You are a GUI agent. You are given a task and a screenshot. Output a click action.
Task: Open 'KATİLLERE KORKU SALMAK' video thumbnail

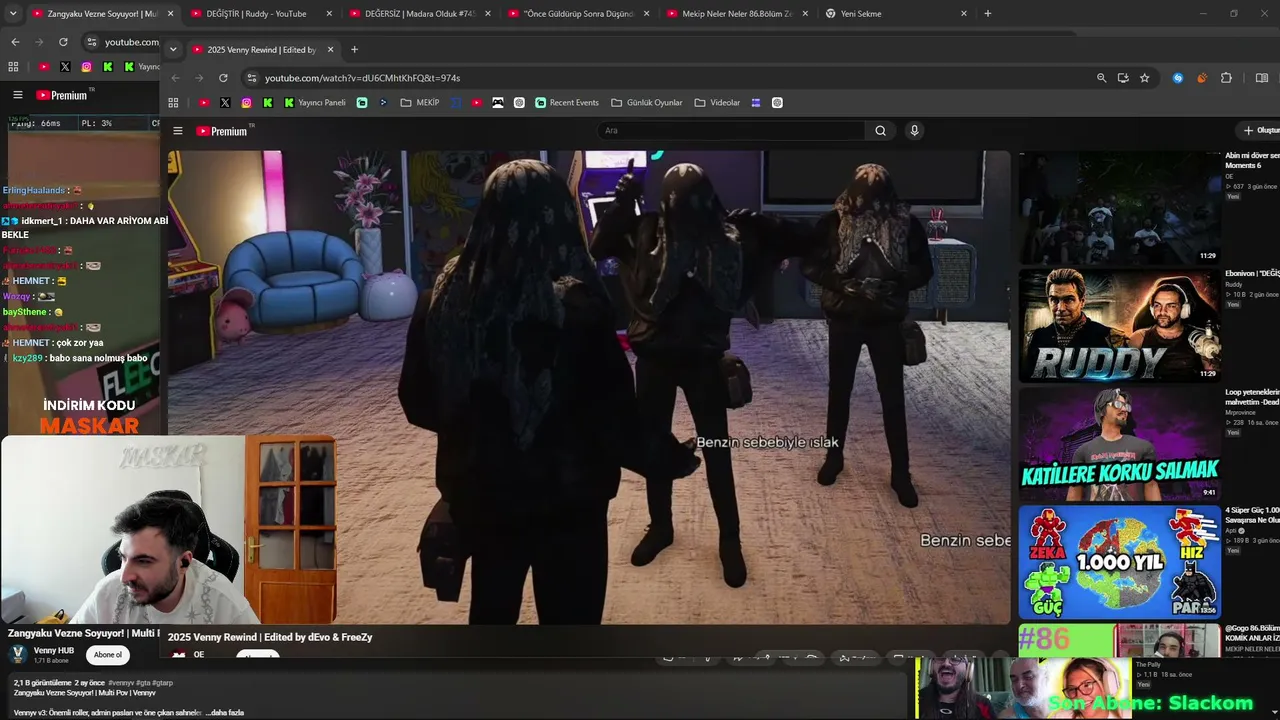(x=1120, y=444)
